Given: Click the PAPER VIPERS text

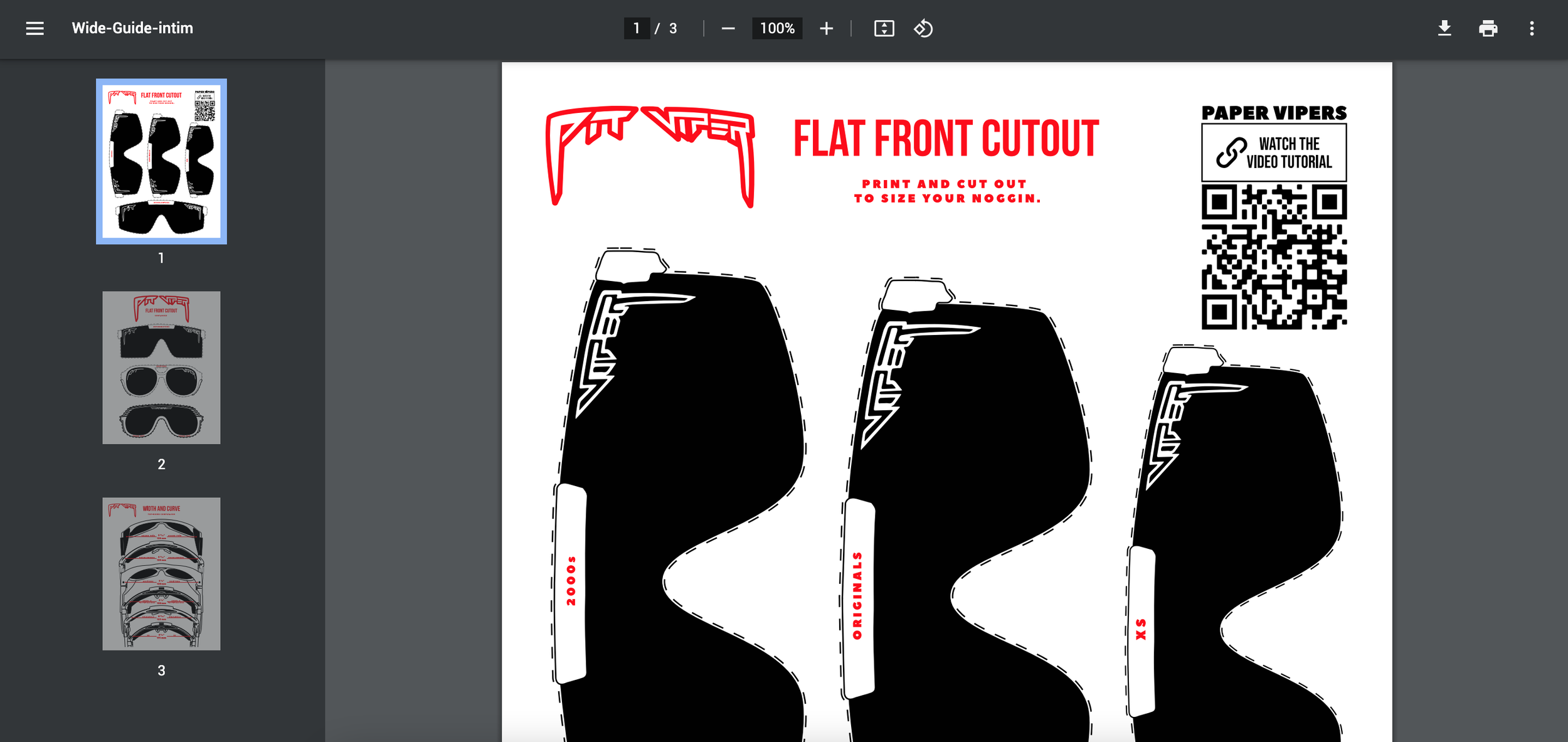Looking at the screenshot, I should coord(1274,113).
